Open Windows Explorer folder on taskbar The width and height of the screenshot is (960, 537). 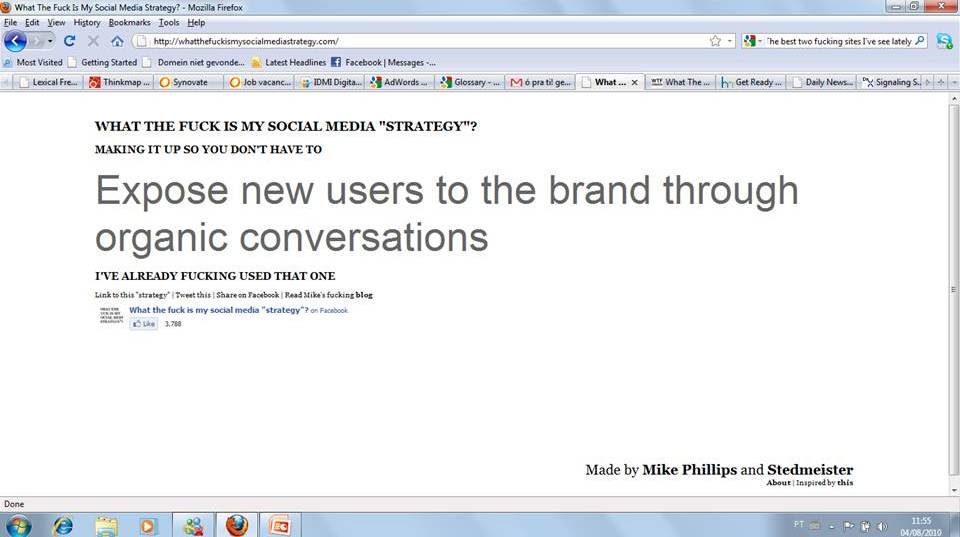106,526
